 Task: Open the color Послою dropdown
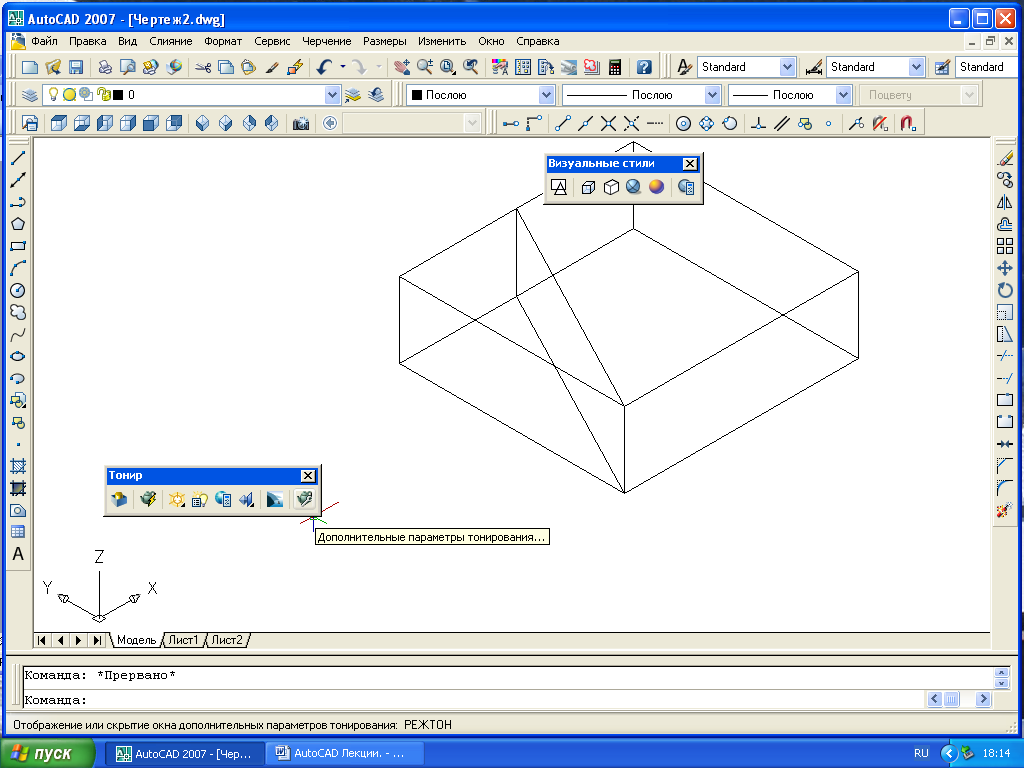point(547,95)
